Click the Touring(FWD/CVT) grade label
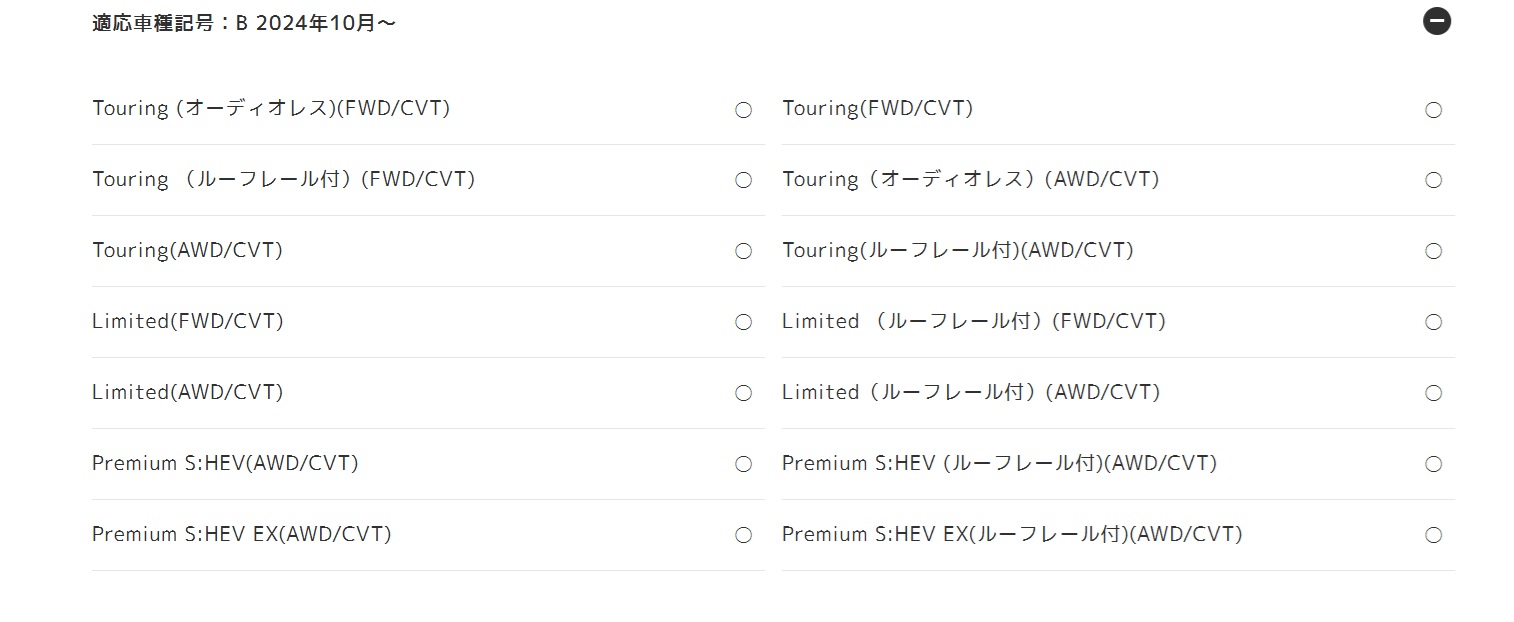This screenshot has height=622, width=1514. [877, 109]
